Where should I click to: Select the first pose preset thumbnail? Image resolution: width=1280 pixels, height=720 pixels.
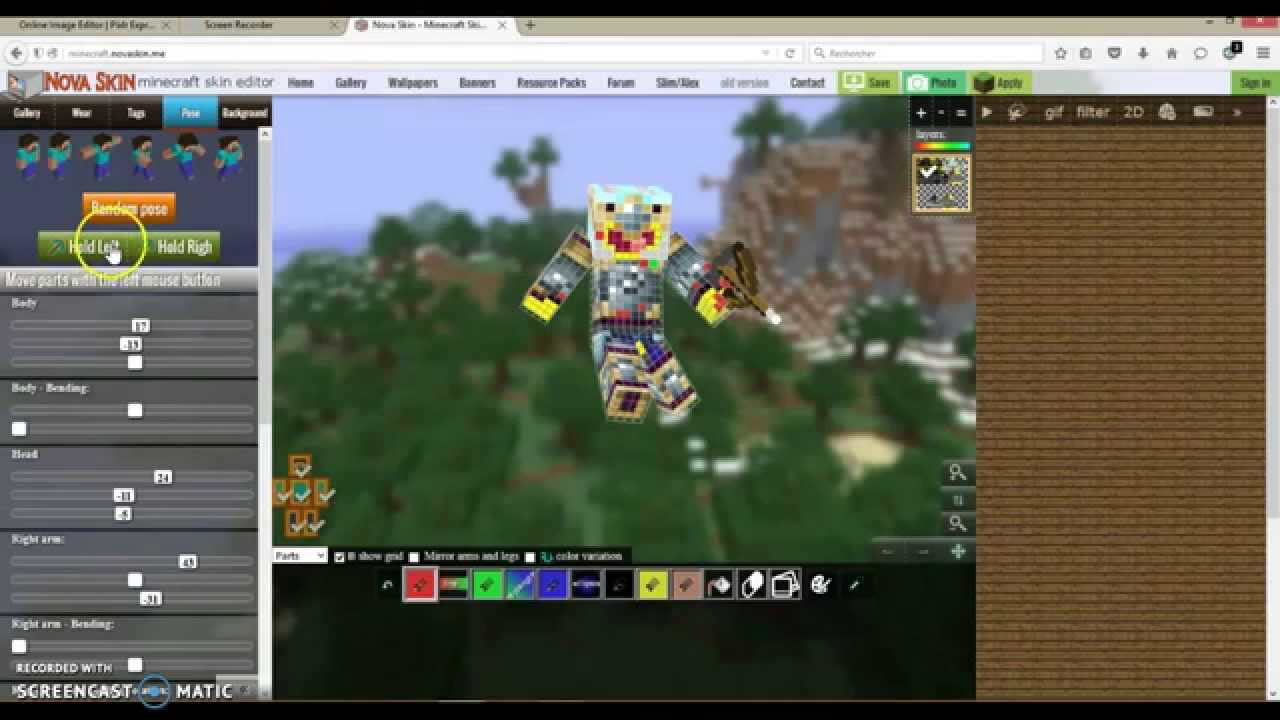(27, 156)
